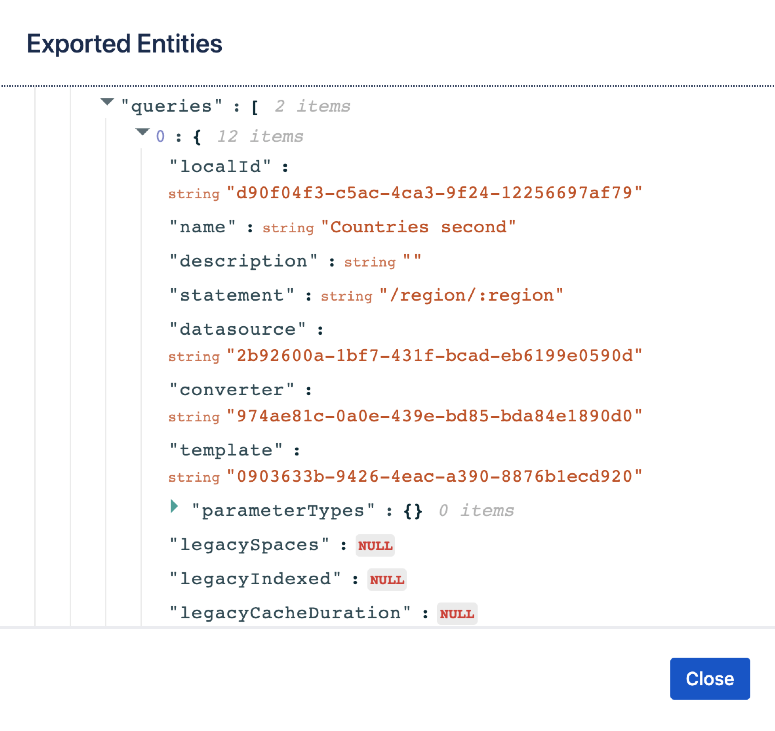775x731 pixels.
Task: Click the converter ID starting with 974ae81c
Action: point(434,416)
